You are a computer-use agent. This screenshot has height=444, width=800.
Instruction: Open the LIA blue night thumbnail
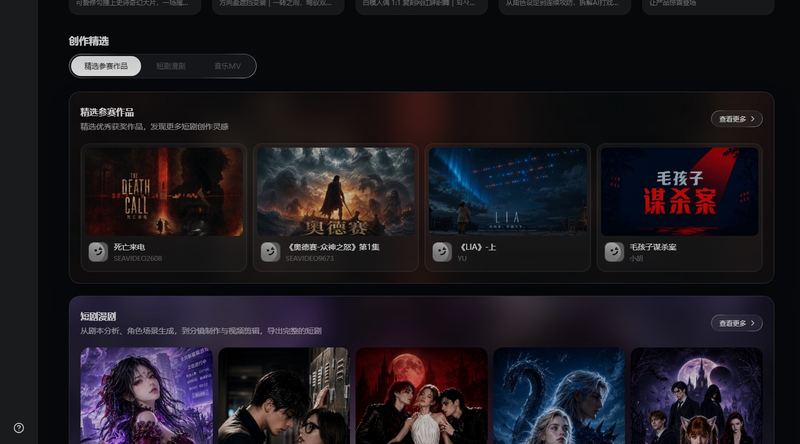[x=508, y=191]
